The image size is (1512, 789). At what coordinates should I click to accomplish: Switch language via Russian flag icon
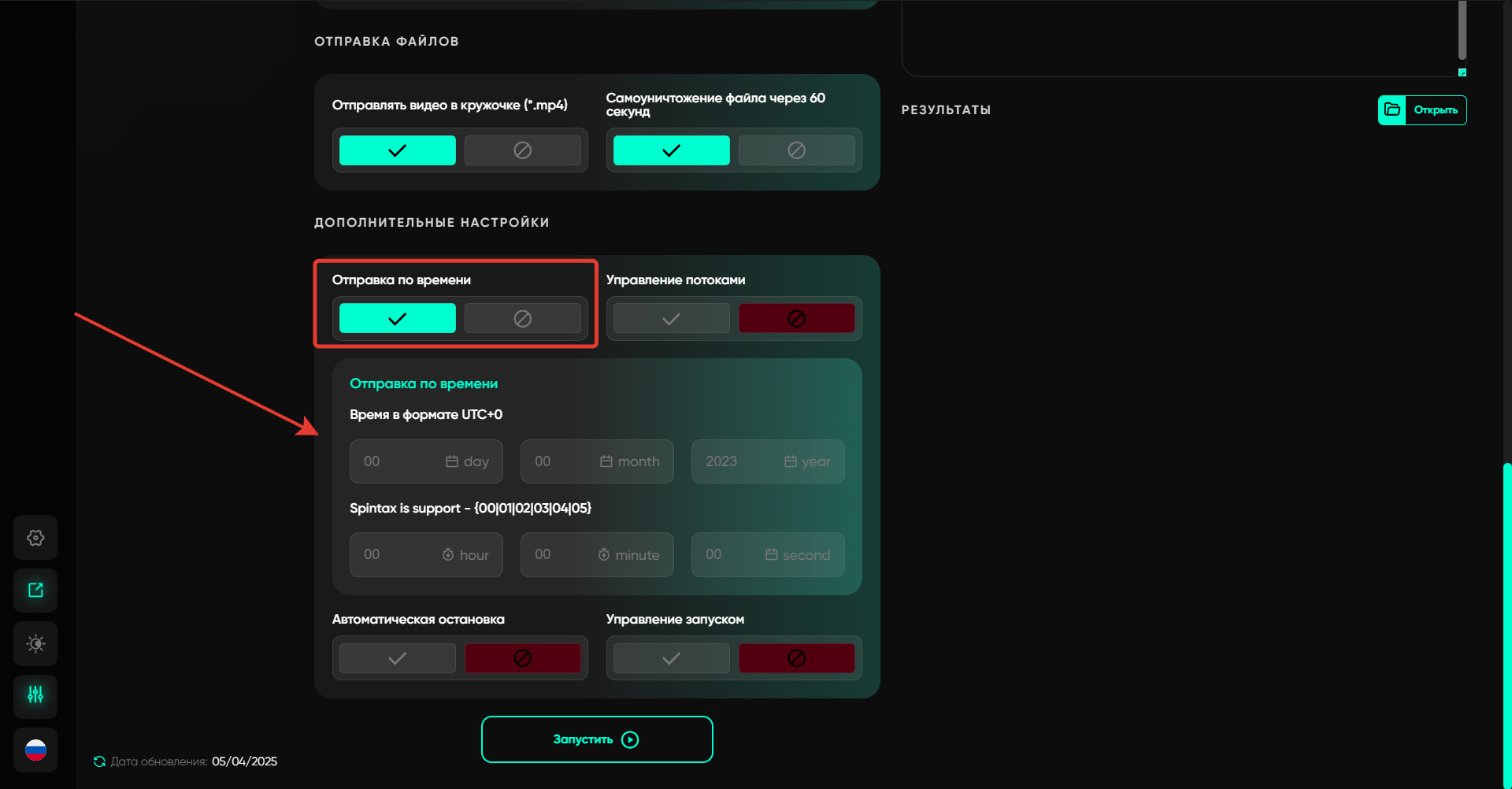[35, 750]
